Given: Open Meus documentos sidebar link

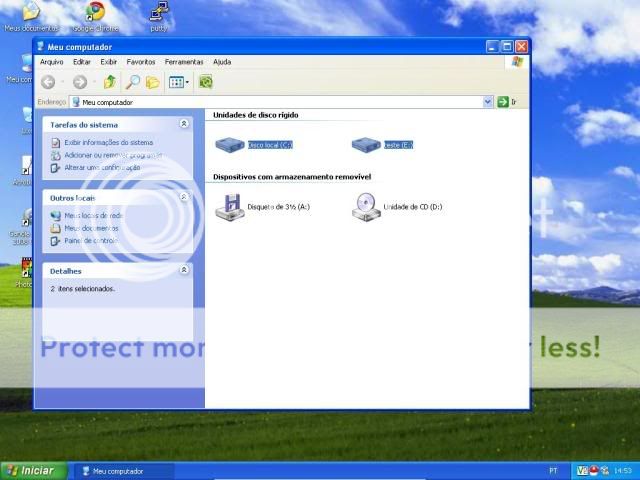Looking at the screenshot, I should point(91,228).
